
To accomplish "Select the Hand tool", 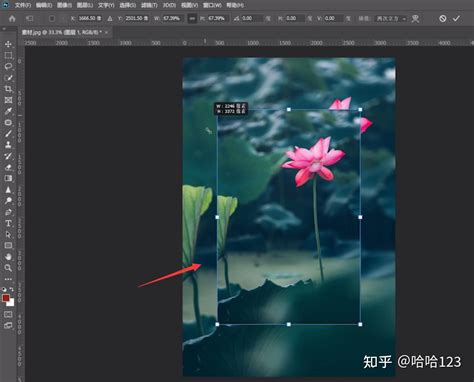I will click(8, 257).
